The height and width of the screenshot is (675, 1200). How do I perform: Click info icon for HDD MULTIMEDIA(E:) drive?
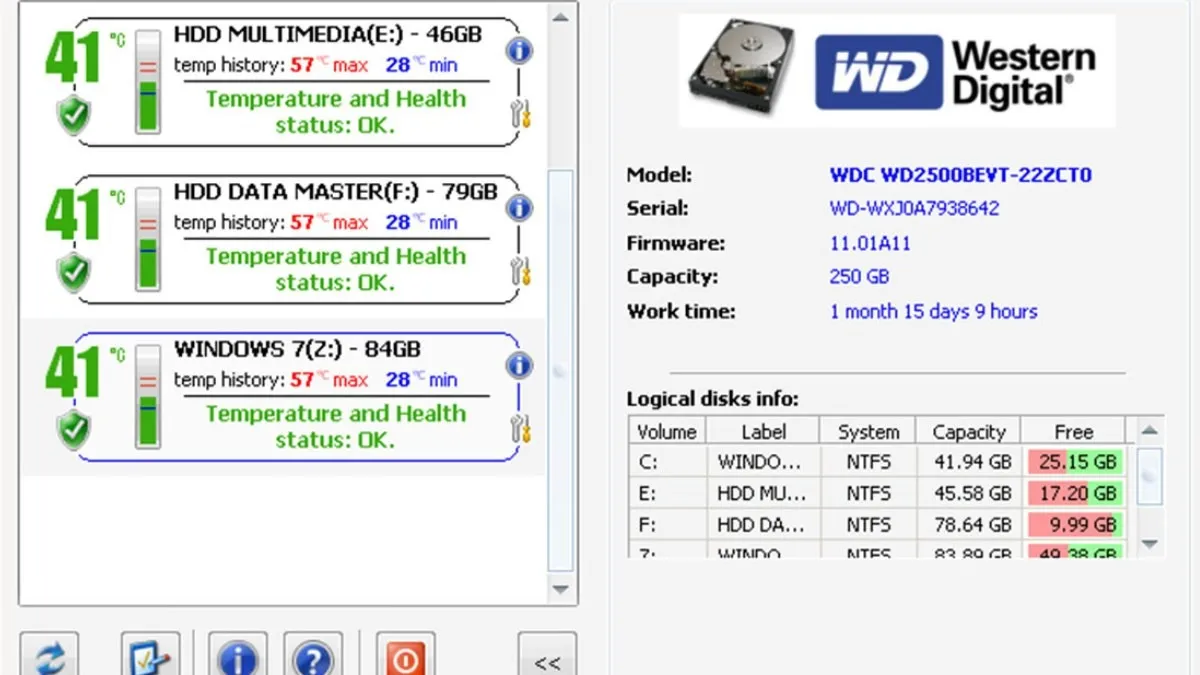point(518,51)
